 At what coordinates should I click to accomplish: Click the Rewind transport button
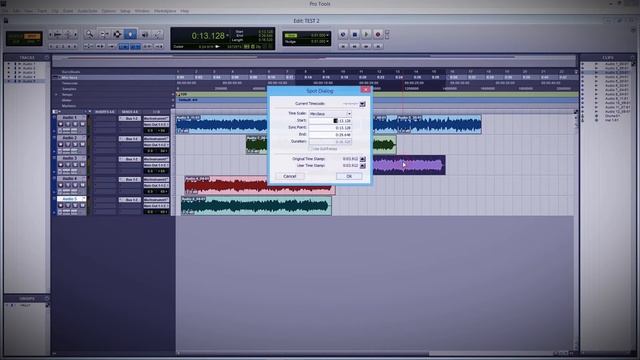[x=355, y=46]
